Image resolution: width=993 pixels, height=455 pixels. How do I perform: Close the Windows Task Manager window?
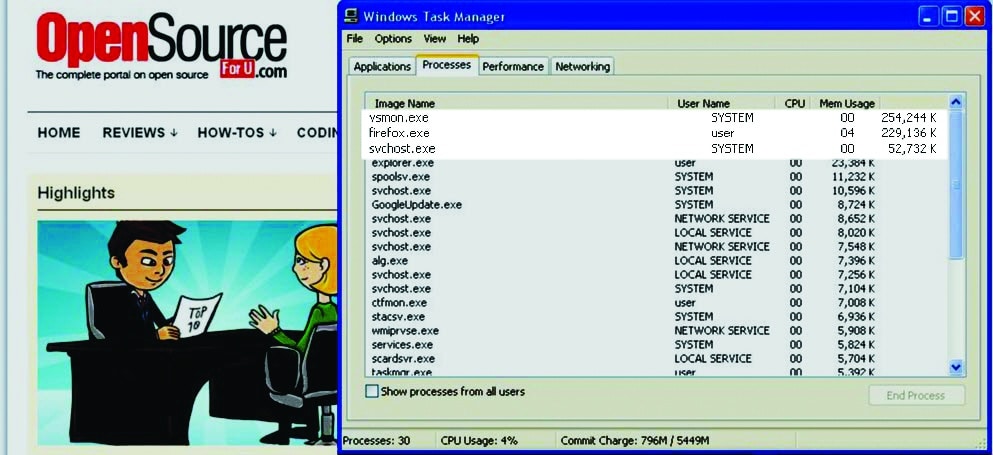[974, 16]
